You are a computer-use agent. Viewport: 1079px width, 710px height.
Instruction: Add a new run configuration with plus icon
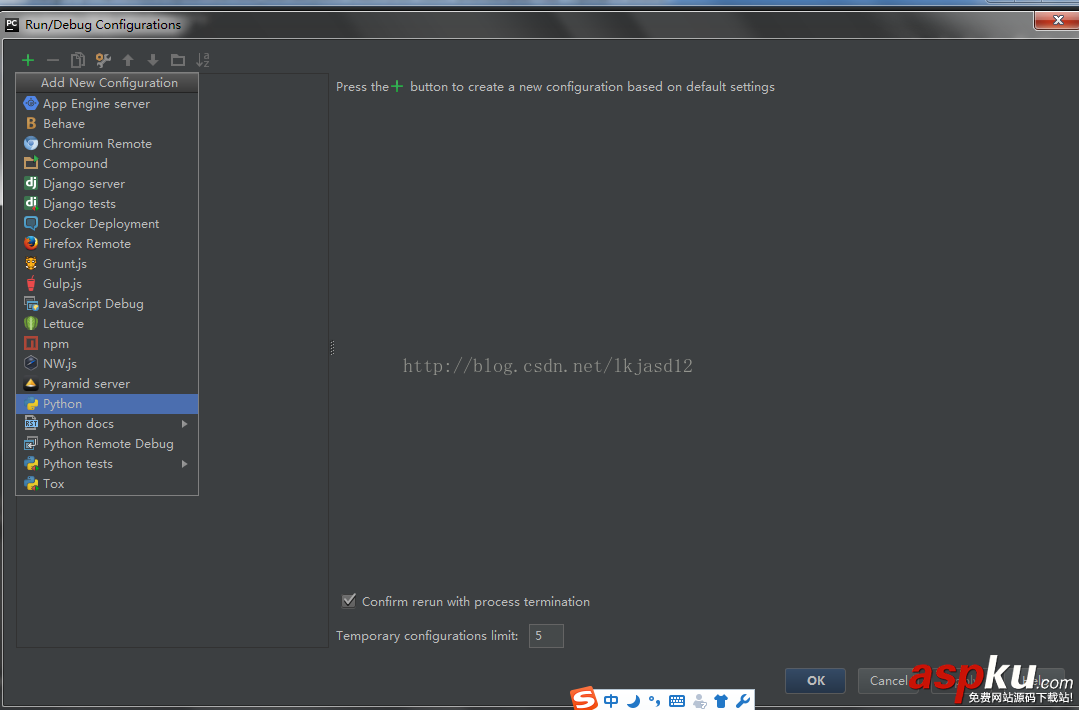(27, 60)
